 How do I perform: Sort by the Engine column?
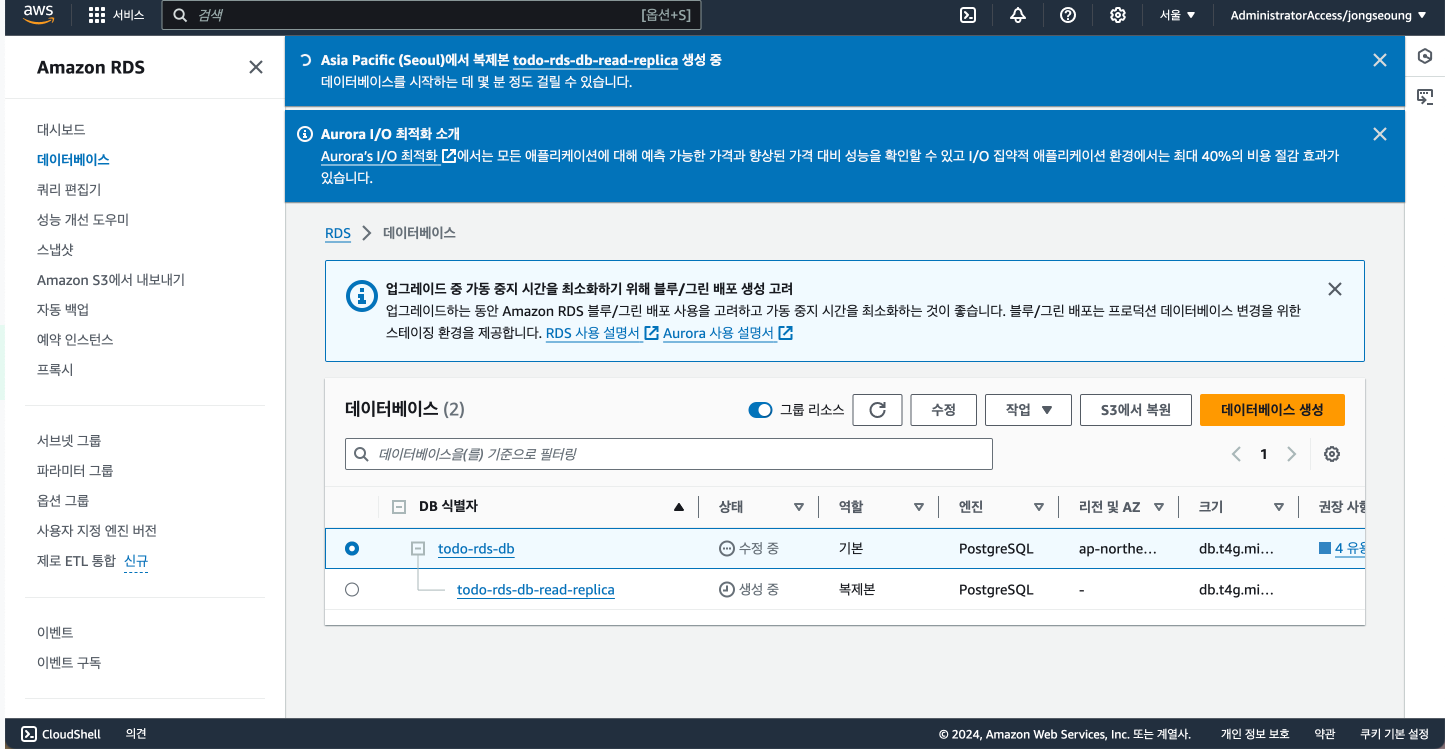1039,507
